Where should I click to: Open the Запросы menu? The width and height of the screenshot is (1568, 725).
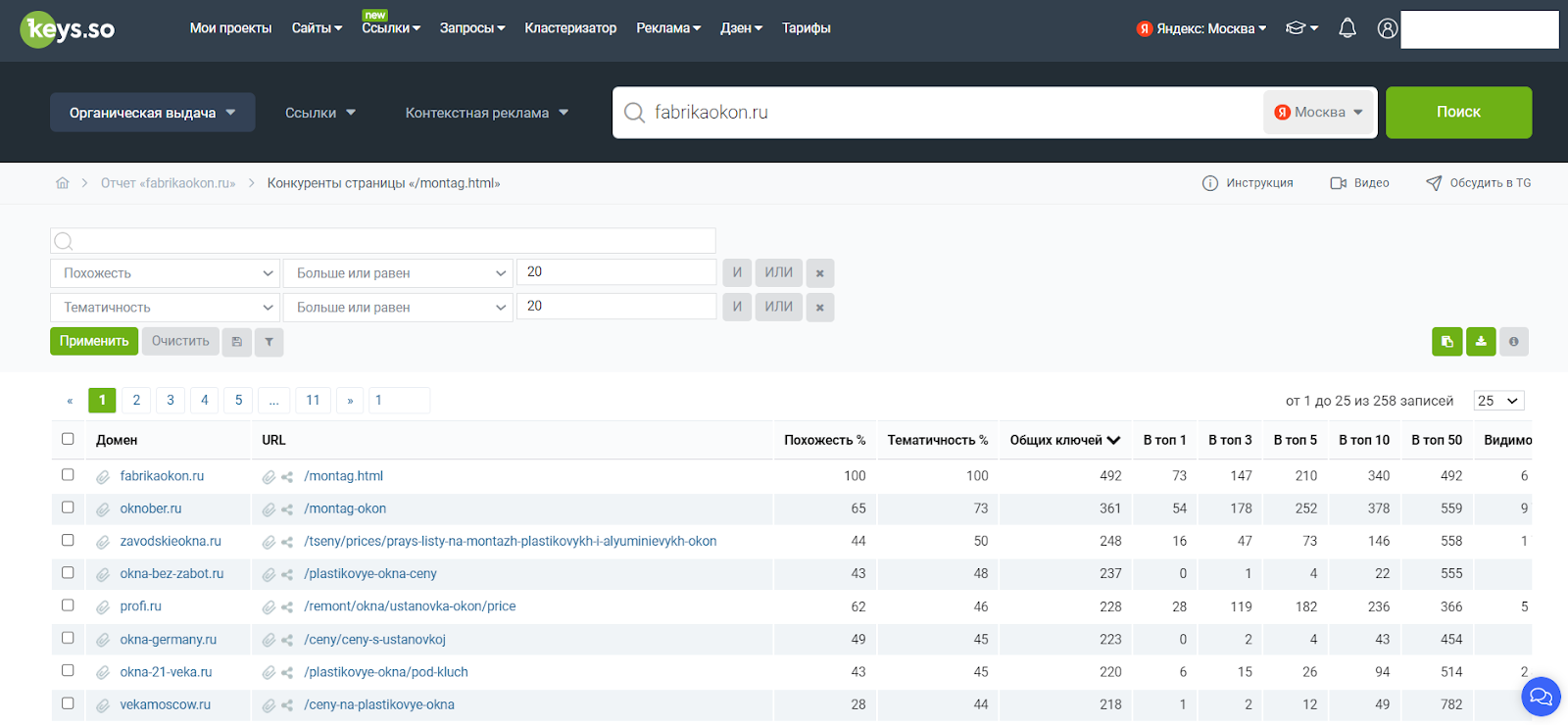(472, 28)
